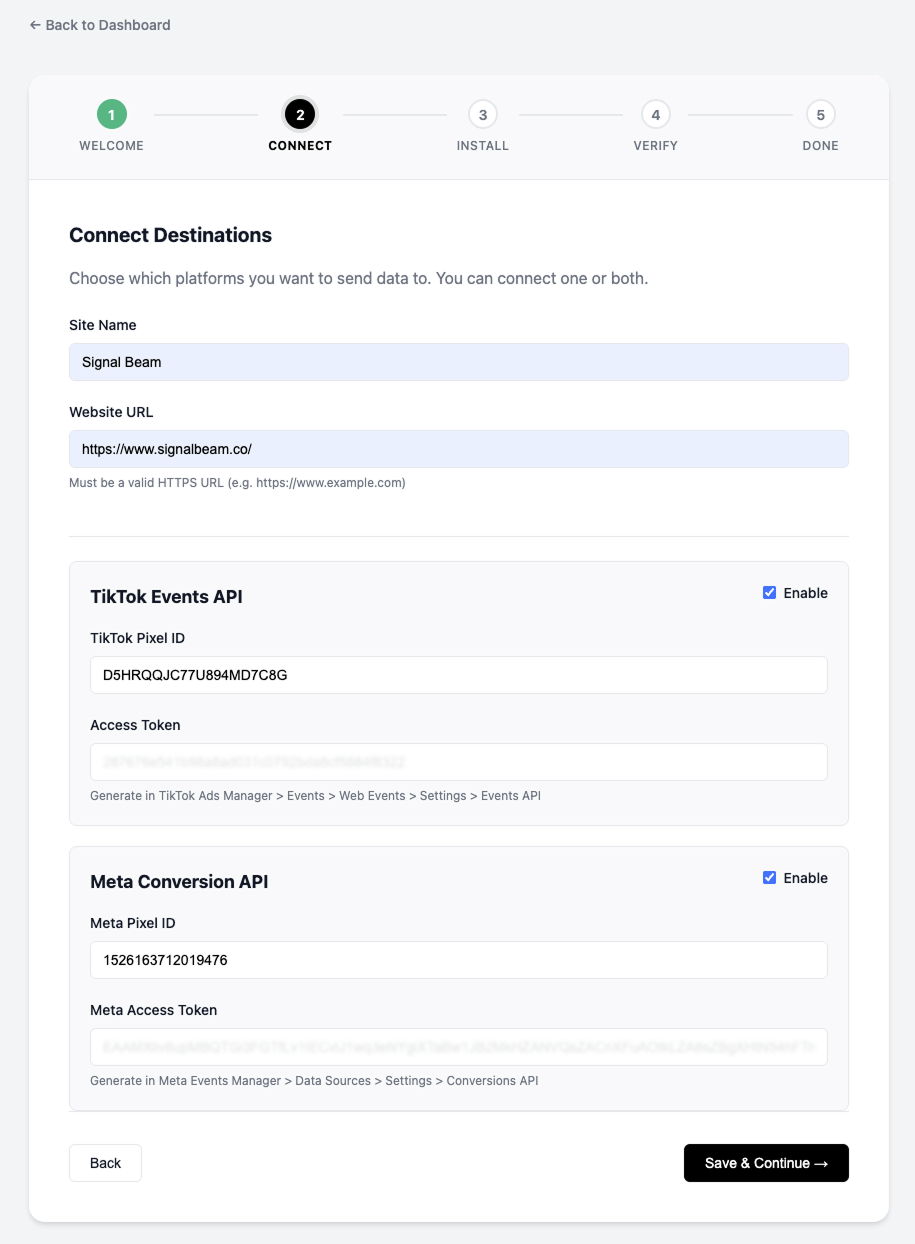The height and width of the screenshot is (1244, 915).
Task: Go to the Welcome step circle
Action: (111, 115)
